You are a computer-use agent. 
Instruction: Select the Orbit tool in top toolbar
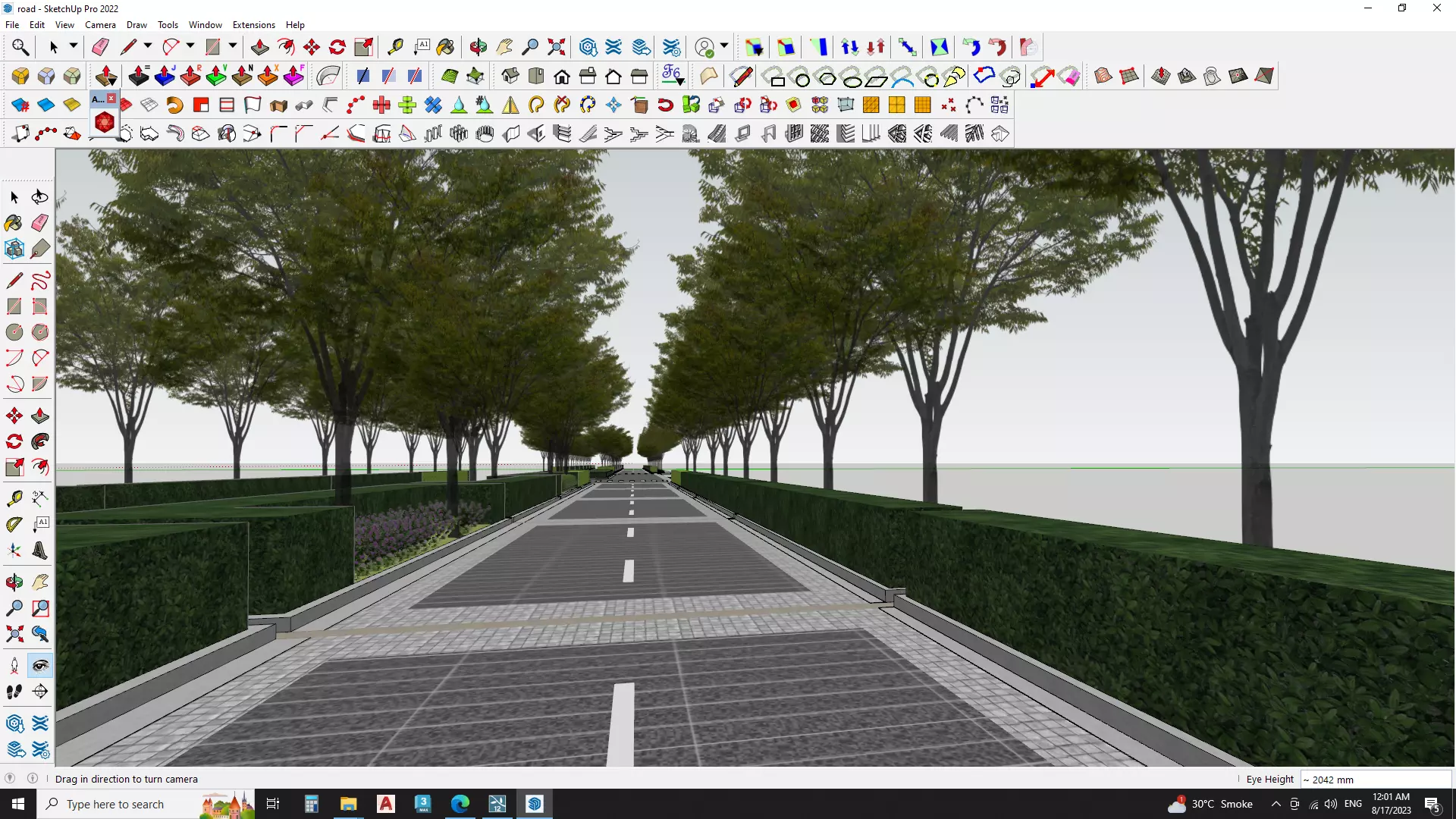[x=478, y=47]
